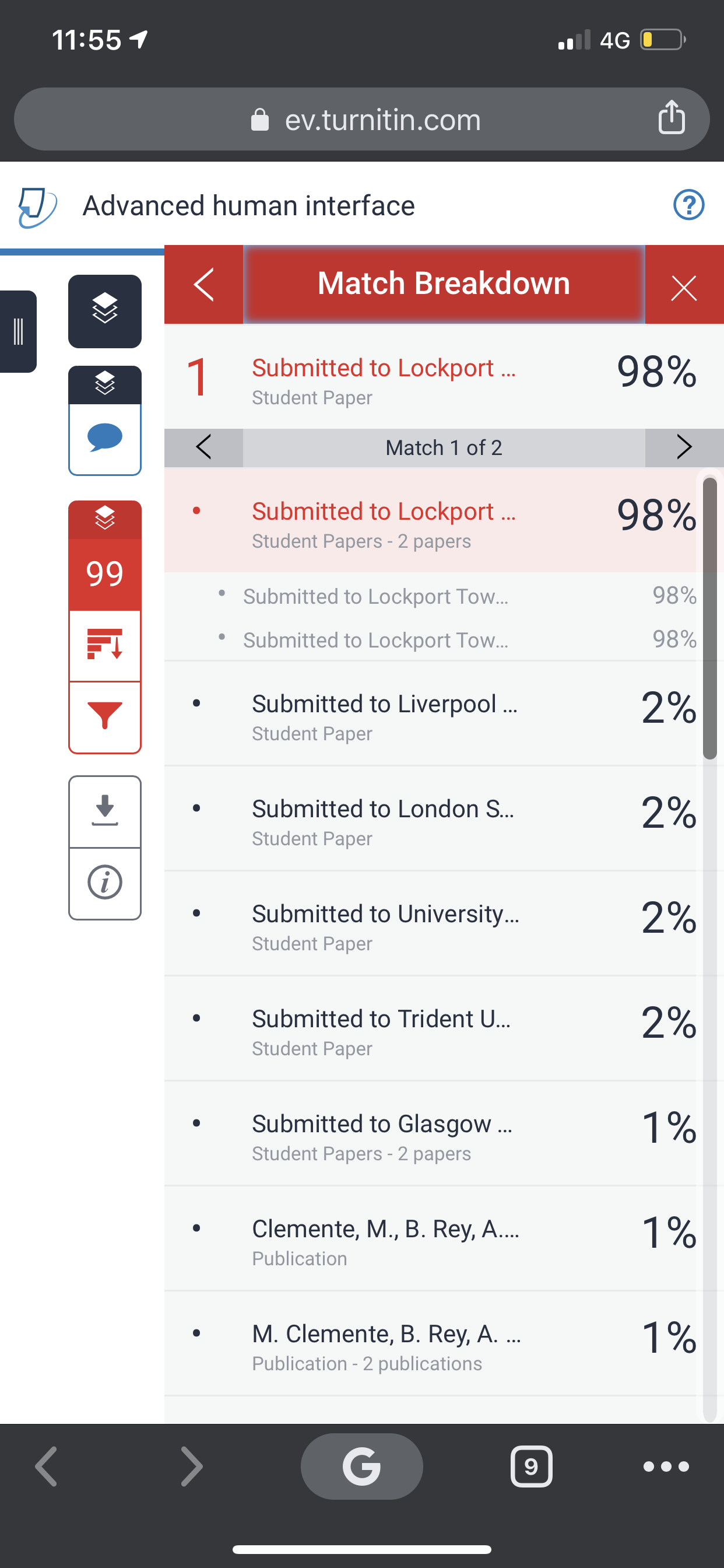
Task: Show the all sources sort icon
Action: point(105,645)
